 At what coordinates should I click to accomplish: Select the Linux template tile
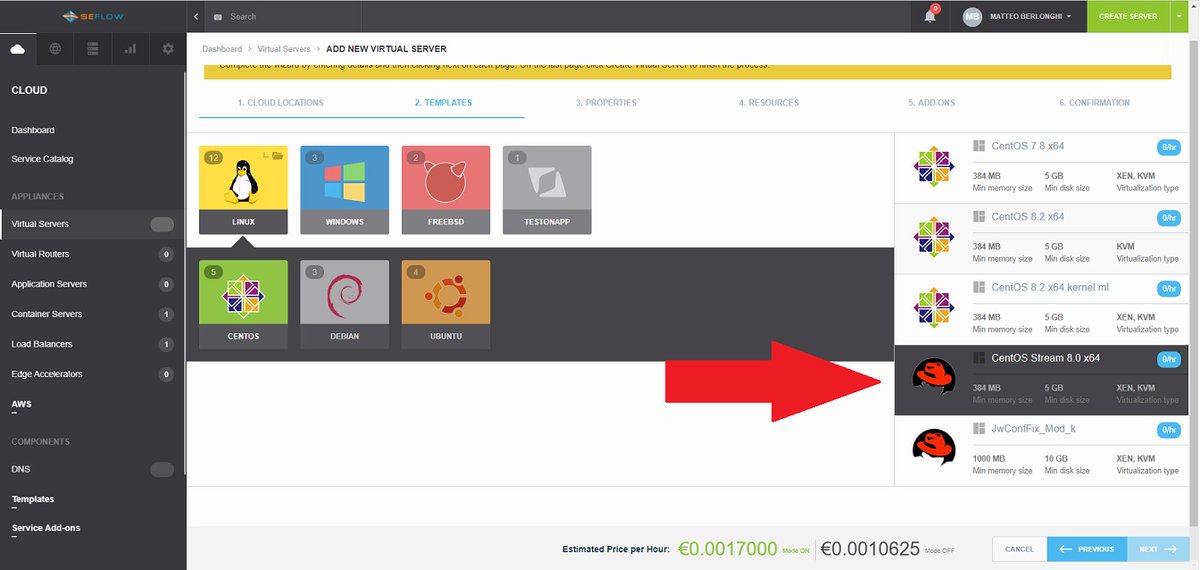(x=243, y=190)
